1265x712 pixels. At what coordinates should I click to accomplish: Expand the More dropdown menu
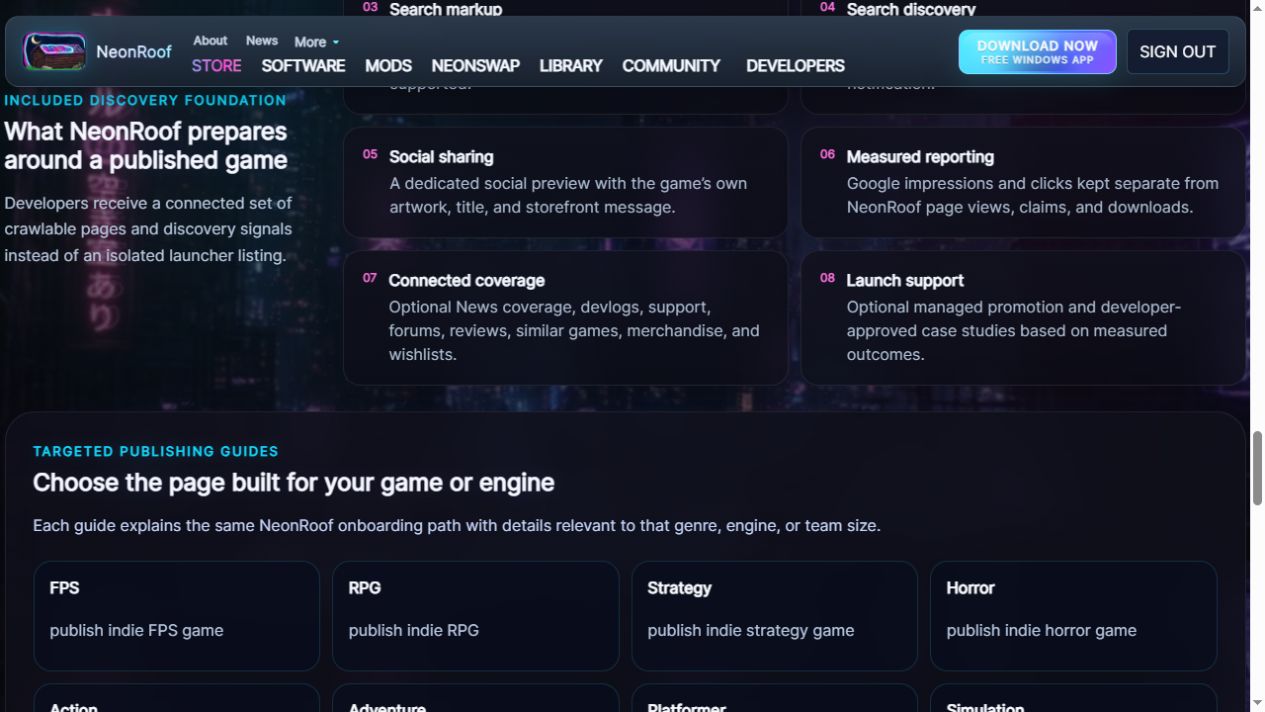click(x=316, y=42)
